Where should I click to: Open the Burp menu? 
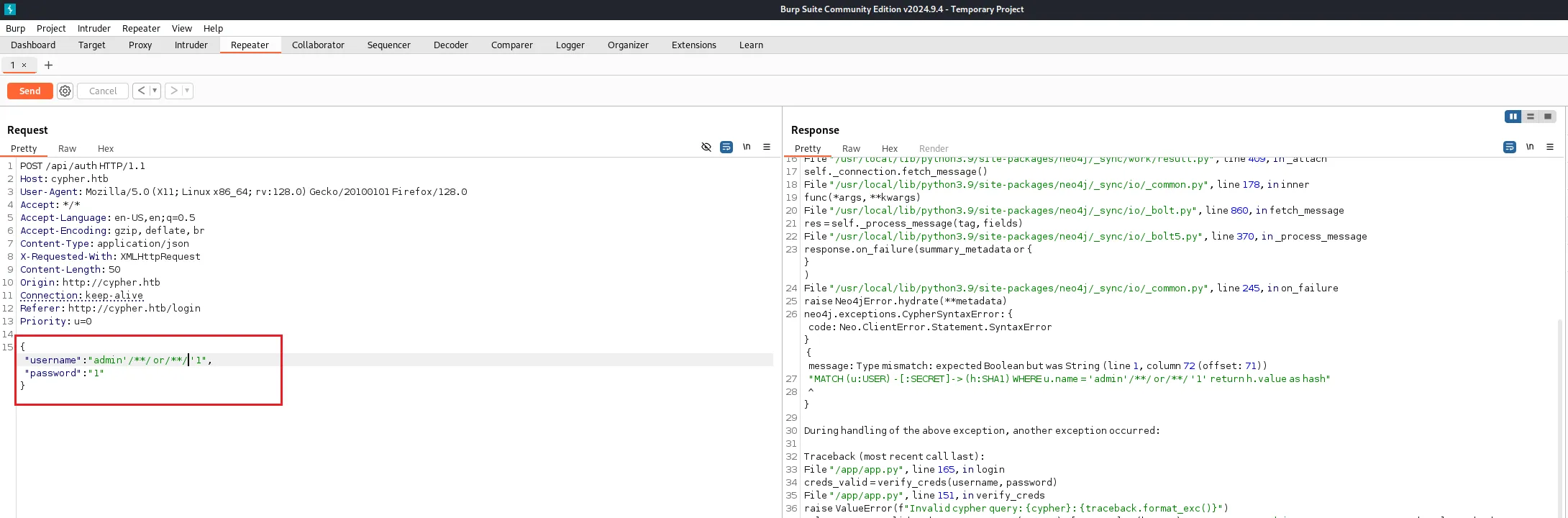tap(15, 28)
